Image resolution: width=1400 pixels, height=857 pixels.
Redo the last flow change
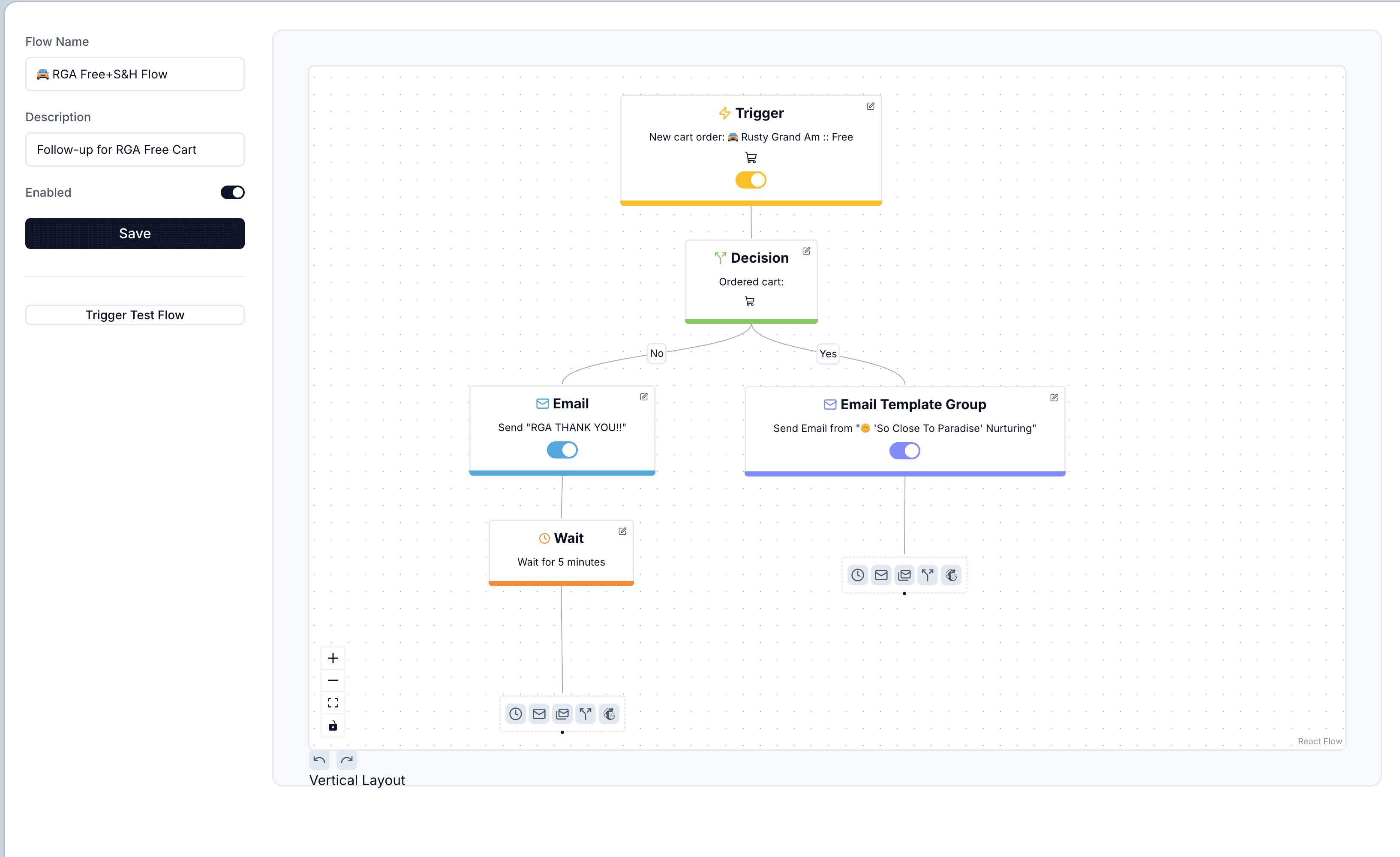coord(347,760)
